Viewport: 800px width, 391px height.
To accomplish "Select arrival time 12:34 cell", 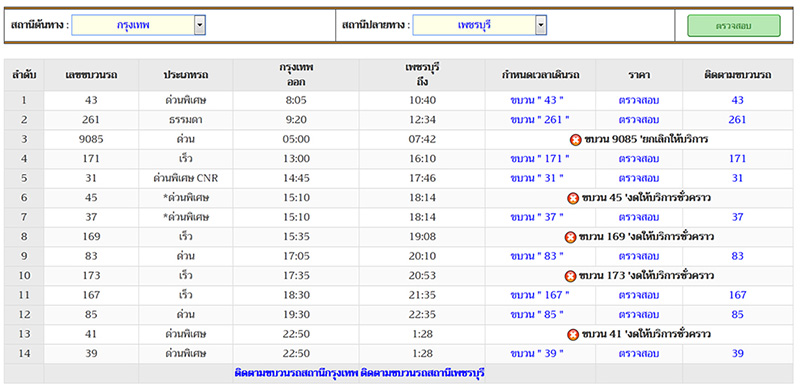I will pos(422,120).
